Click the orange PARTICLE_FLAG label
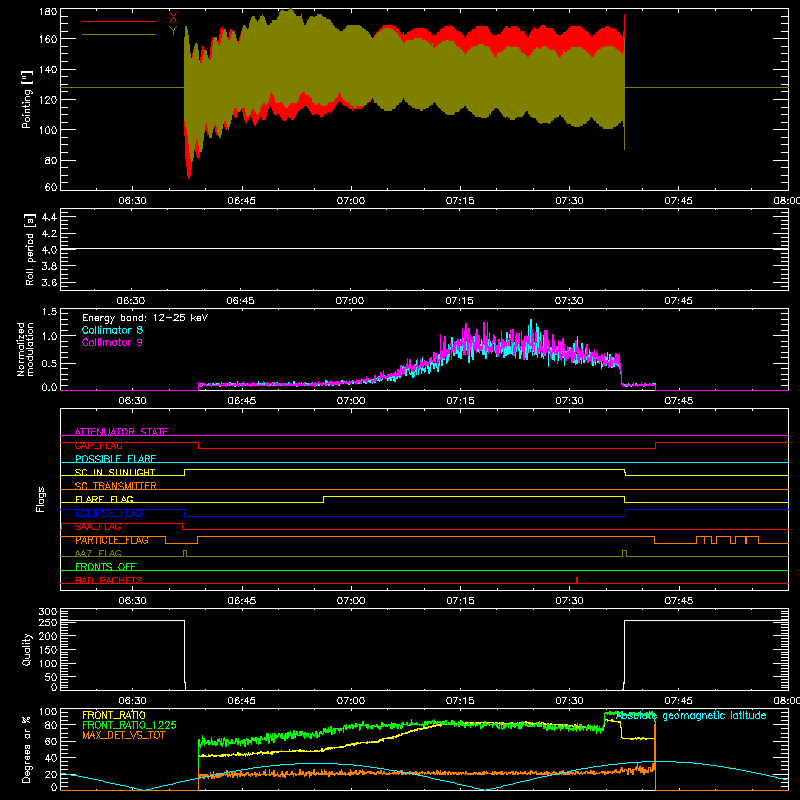Image resolution: width=800 pixels, height=800 pixels. [x=112, y=540]
